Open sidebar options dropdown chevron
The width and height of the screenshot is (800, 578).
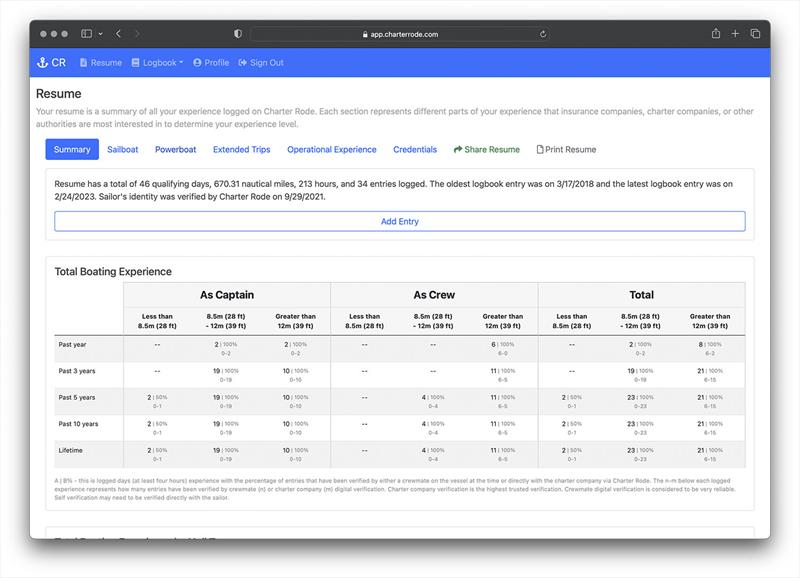click(100, 34)
